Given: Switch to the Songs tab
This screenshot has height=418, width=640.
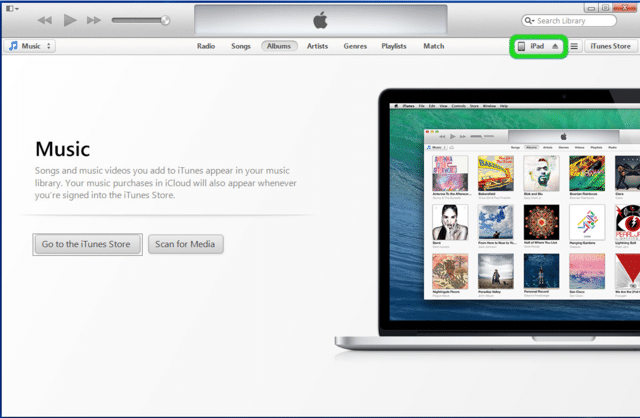Looking at the screenshot, I should tap(240, 46).
